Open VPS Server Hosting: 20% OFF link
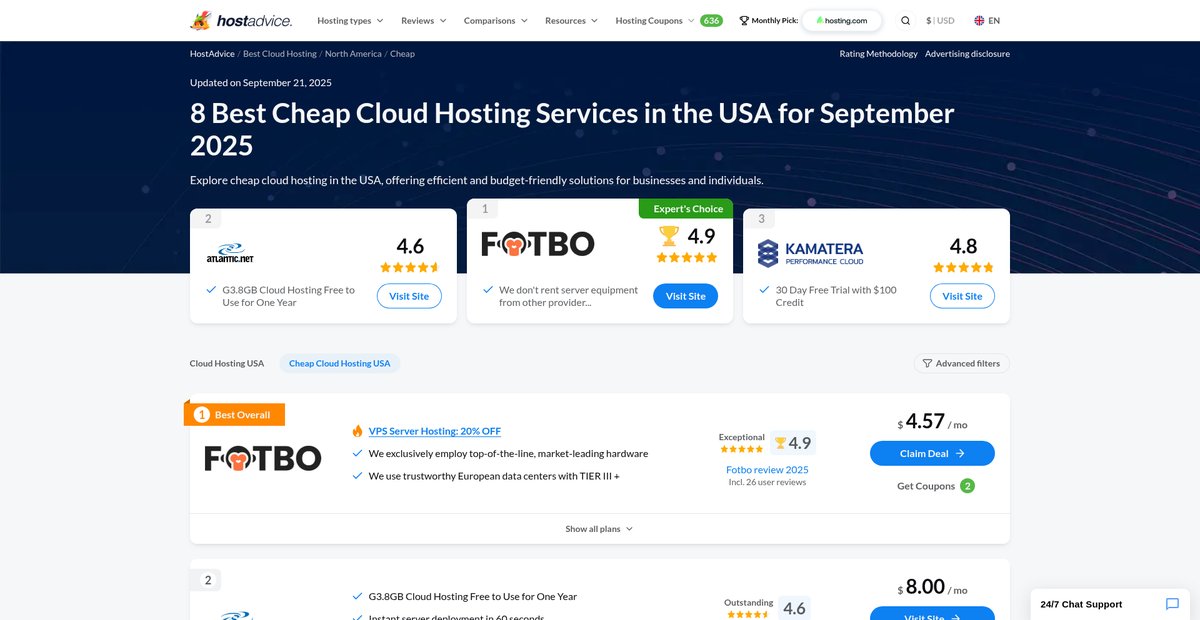This screenshot has height=620, width=1200. point(435,431)
